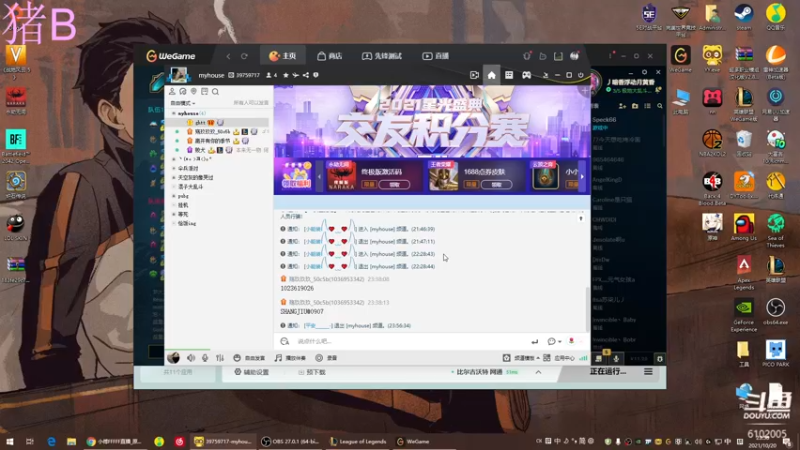Switch to the 先锋测试 tab in WeGame

pyautogui.click(x=382, y=56)
